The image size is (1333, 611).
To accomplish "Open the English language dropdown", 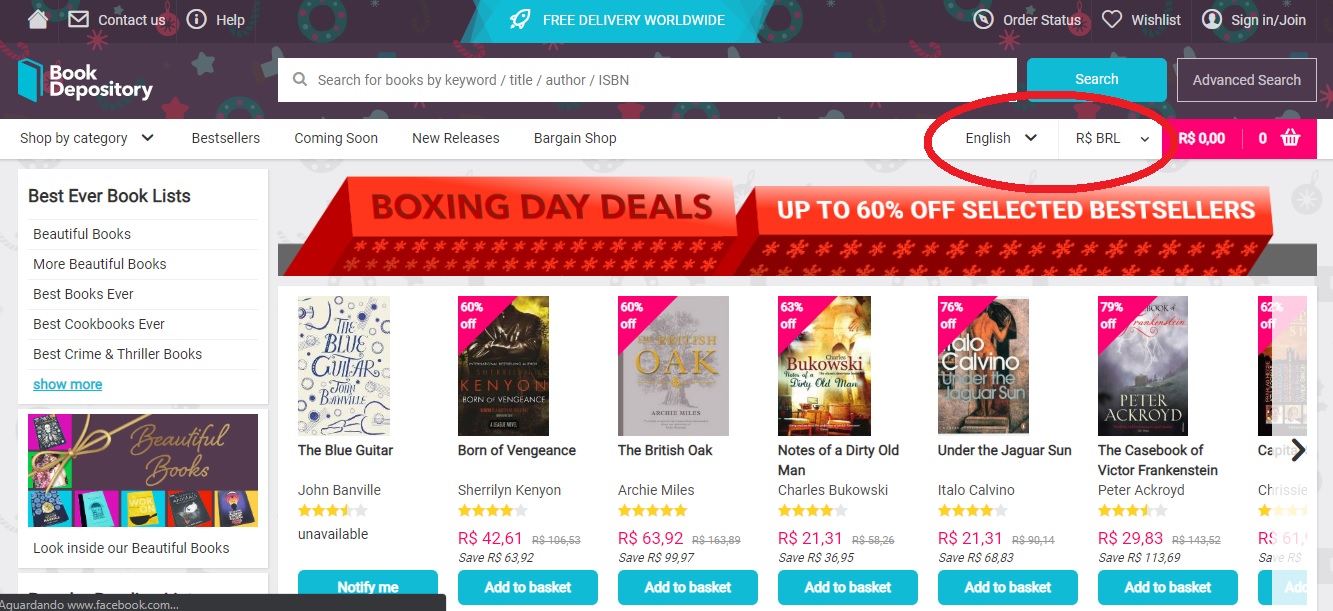I will pyautogui.click(x=1000, y=138).
